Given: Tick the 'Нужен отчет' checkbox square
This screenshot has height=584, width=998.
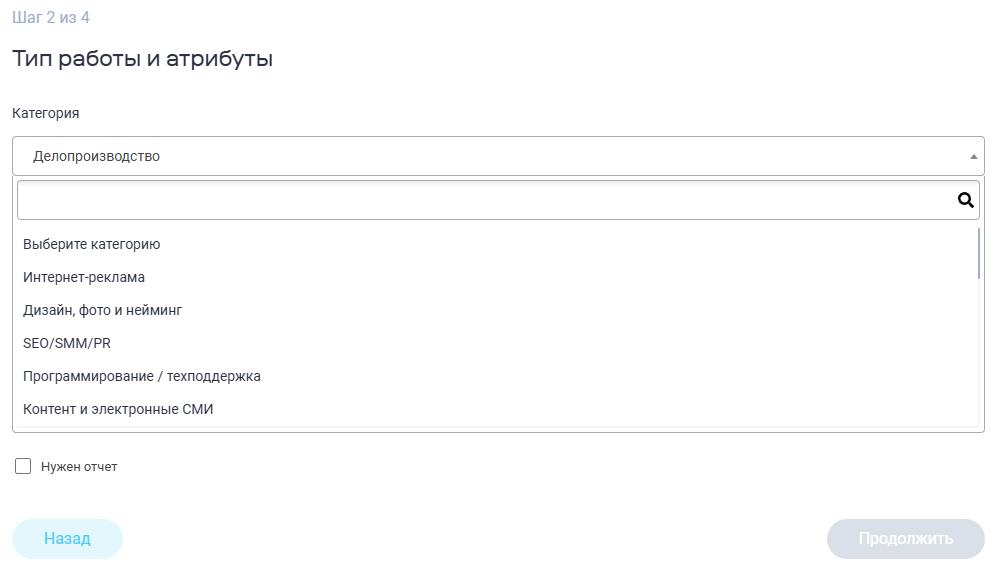Looking at the screenshot, I should [23, 466].
